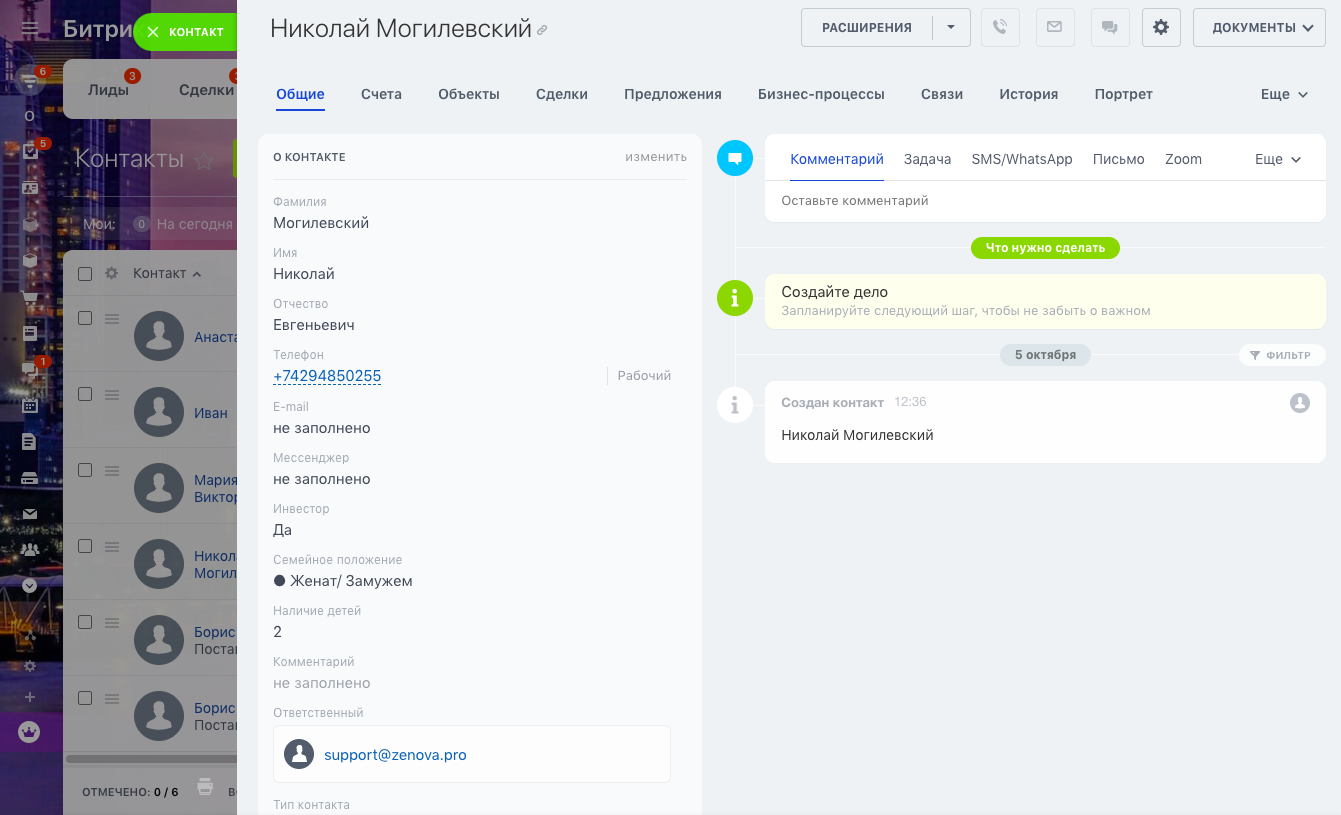Open the mail envelope icon in sidebar
The width and height of the screenshot is (1341, 815).
pos(30,514)
